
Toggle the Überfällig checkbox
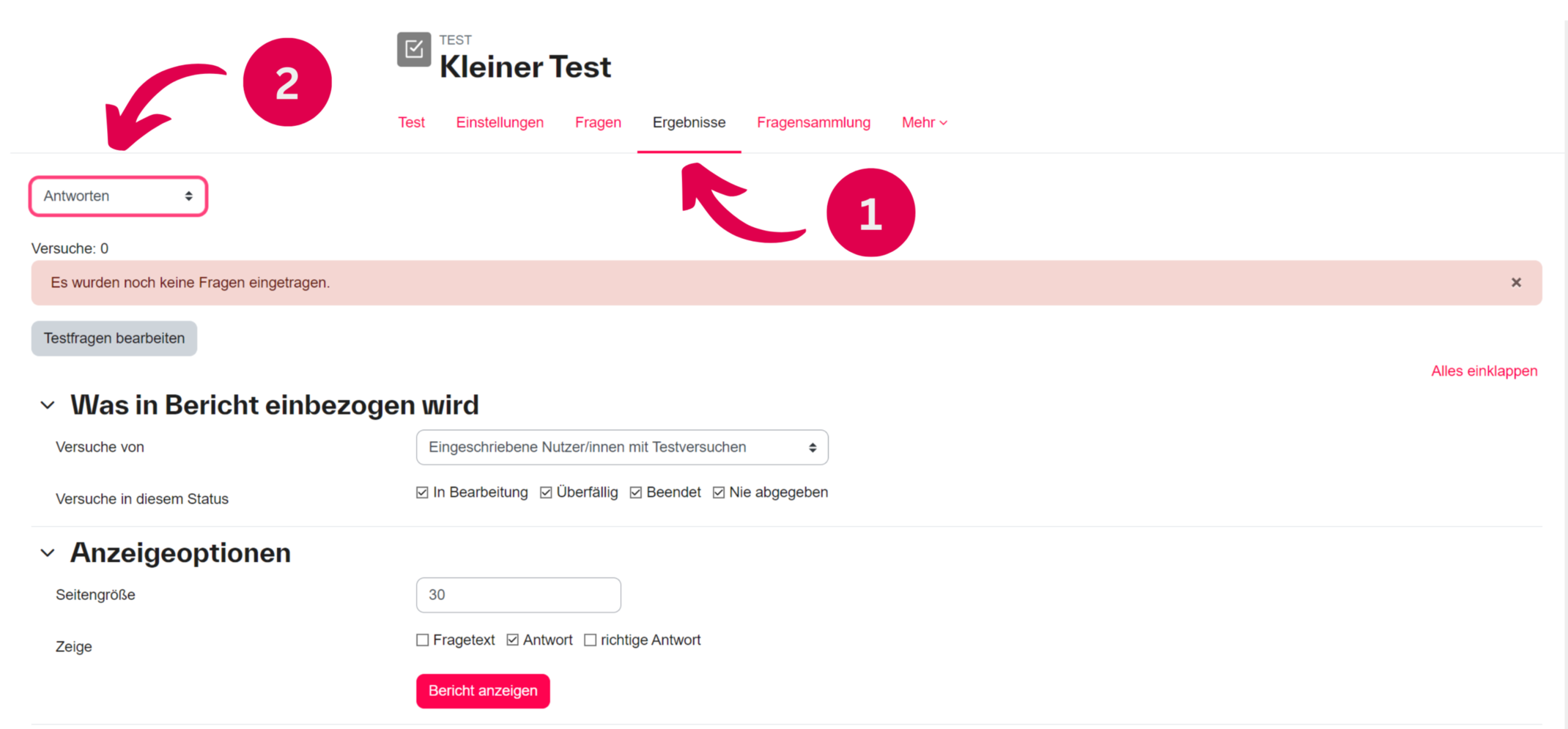(x=546, y=492)
